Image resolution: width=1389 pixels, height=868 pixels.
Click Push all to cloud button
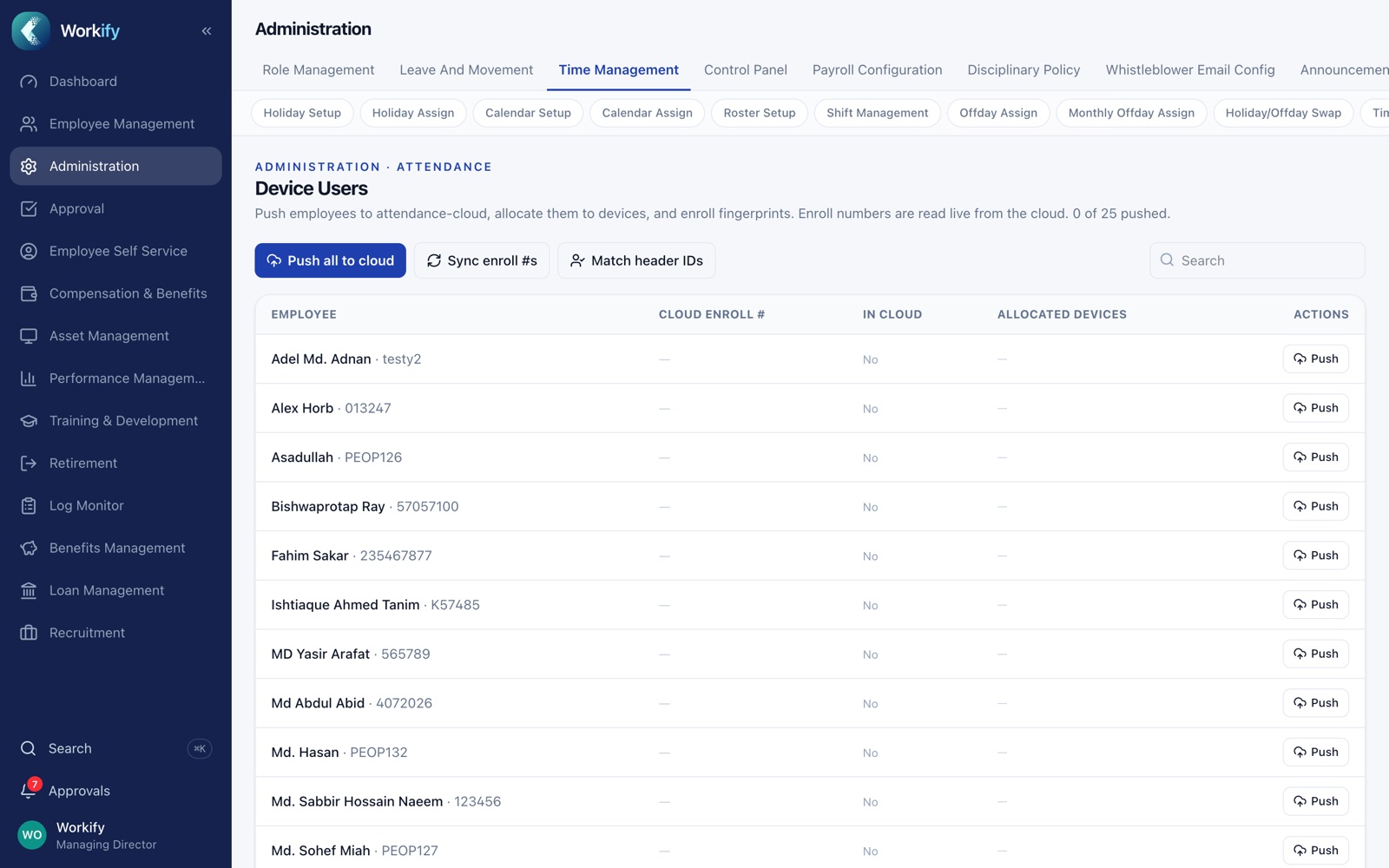click(x=330, y=260)
